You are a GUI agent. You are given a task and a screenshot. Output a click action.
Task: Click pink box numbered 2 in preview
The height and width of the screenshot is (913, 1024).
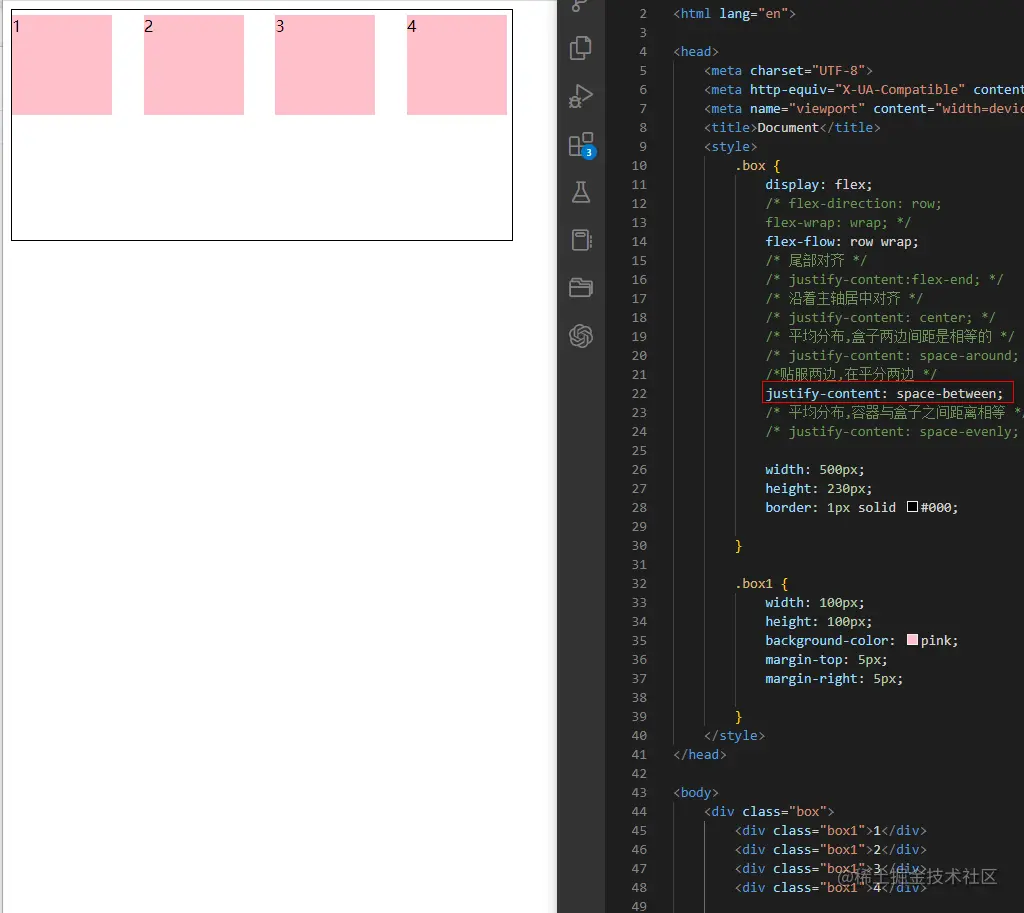(x=194, y=65)
